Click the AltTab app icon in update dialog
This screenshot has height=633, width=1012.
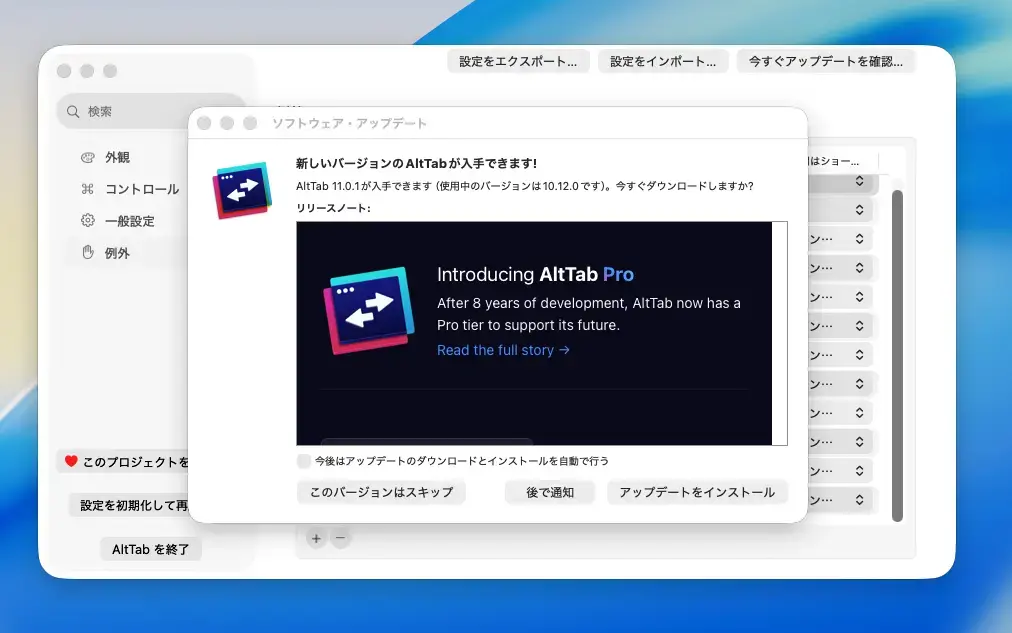[x=243, y=190]
